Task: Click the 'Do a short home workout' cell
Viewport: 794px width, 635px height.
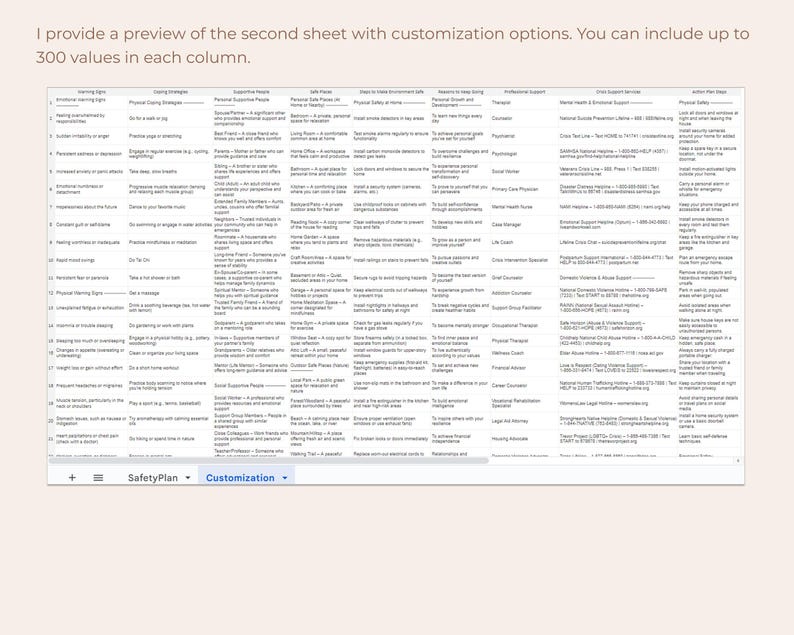Action: [171, 368]
